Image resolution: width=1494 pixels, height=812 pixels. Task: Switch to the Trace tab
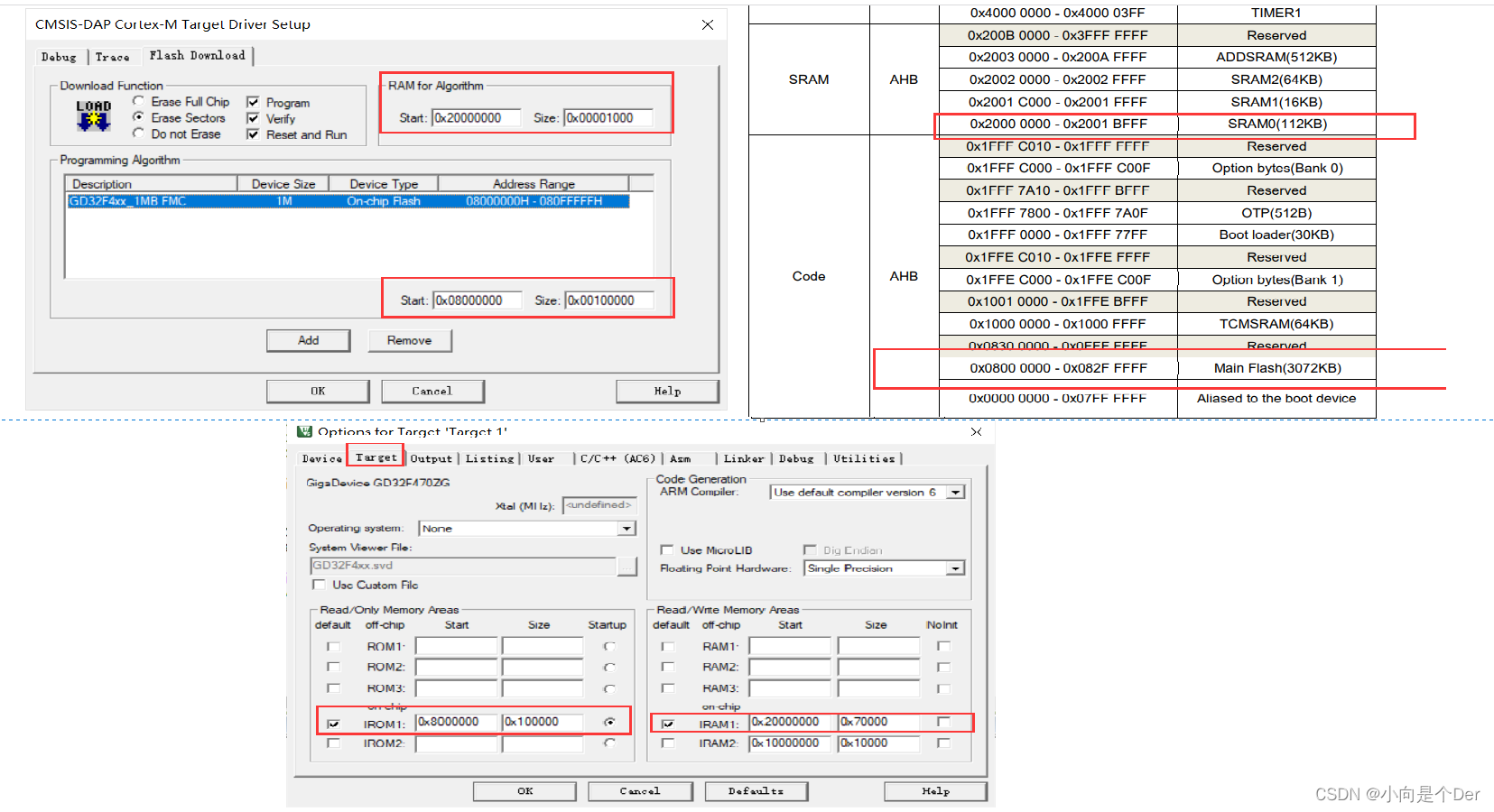click(113, 57)
